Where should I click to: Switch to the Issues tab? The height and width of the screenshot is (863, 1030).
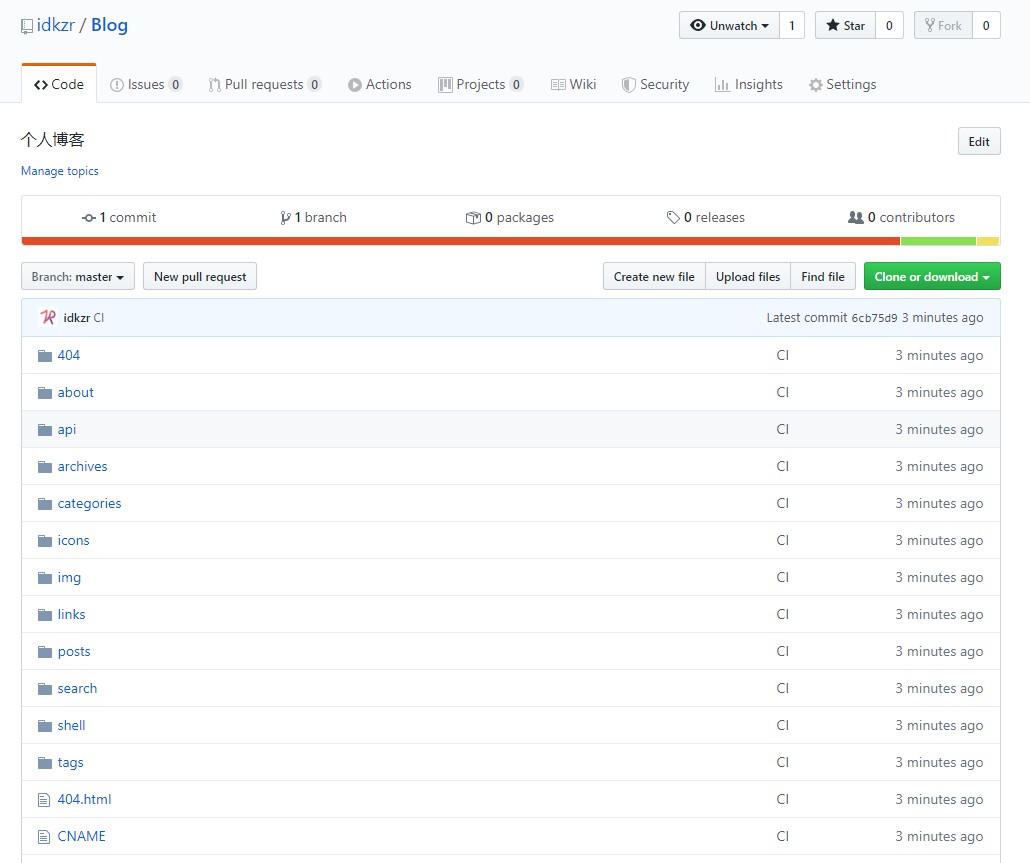pyautogui.click(x=145, y=85)
